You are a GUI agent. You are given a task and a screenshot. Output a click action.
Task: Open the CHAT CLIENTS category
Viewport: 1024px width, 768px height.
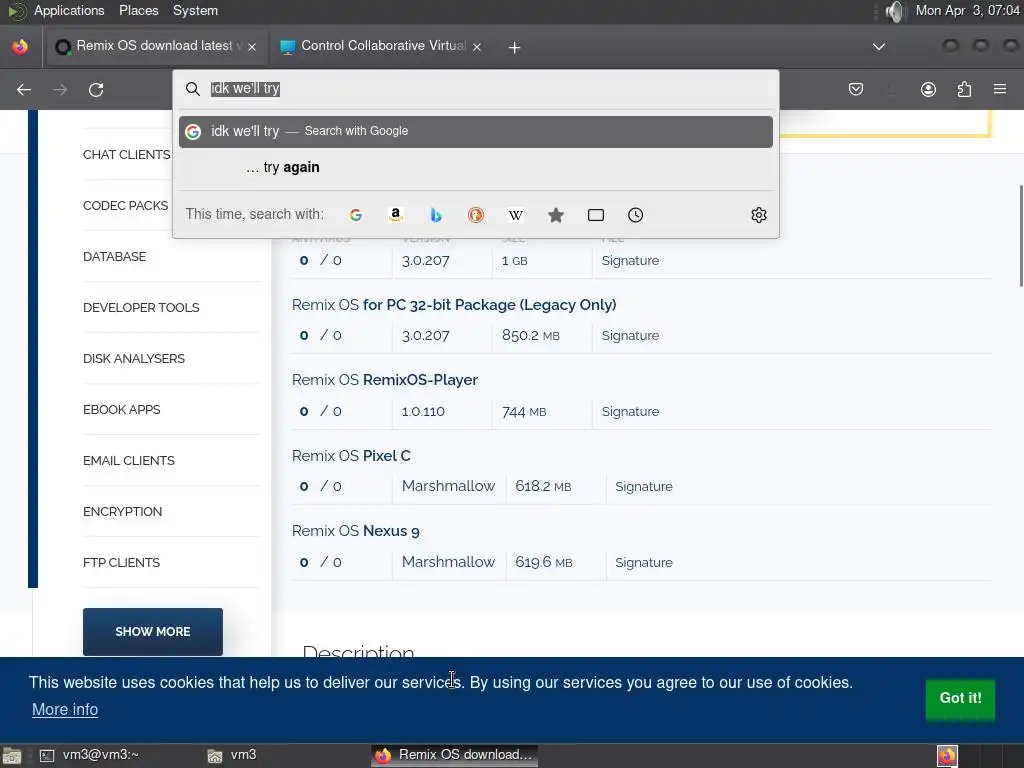pyautogui.click(x=127, y=155)
